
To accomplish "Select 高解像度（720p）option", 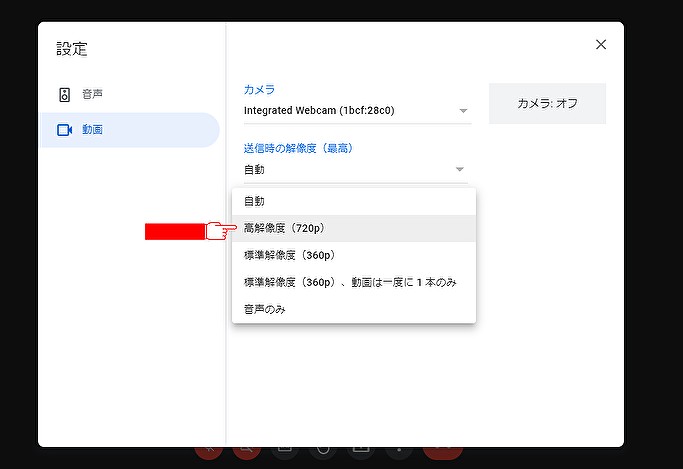I will click(x=354, y=228).
